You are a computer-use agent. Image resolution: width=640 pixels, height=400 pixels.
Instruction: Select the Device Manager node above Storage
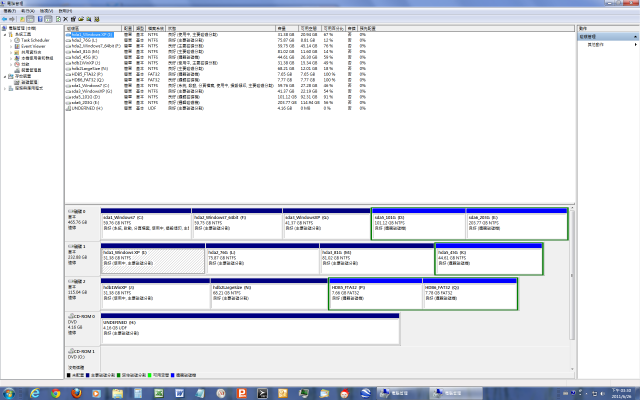(x=28, y=70)
